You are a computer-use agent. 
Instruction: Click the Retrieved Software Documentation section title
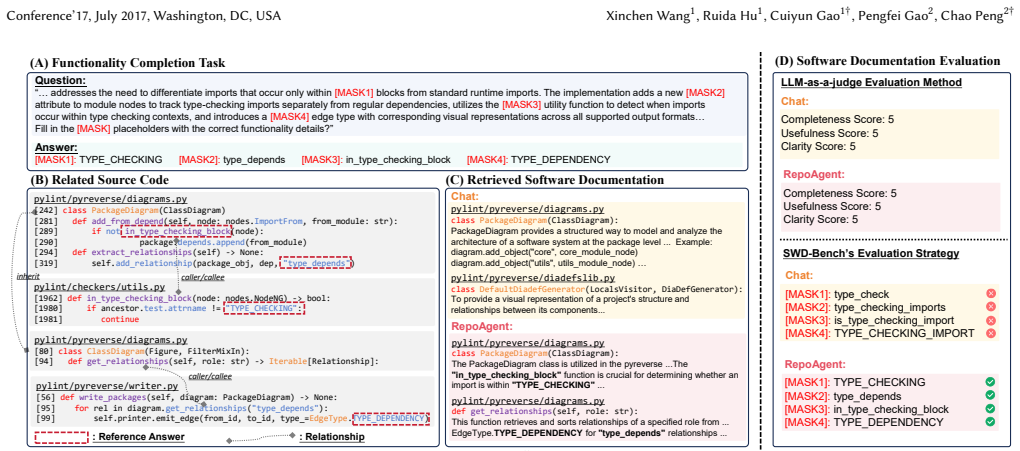555,179
